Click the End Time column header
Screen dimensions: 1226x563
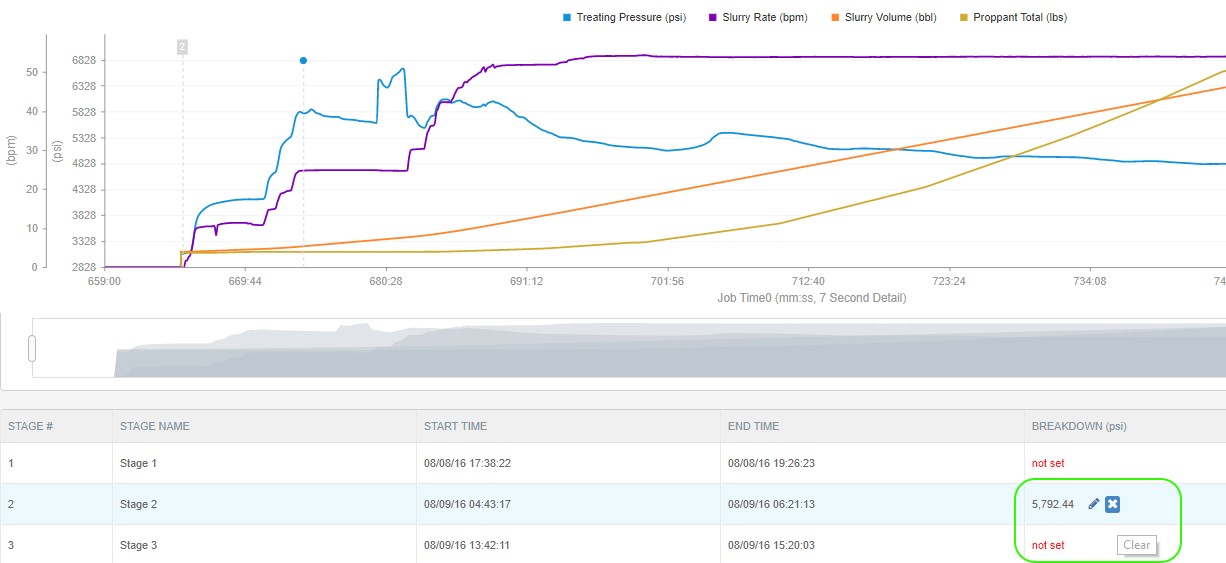(x=753, y=426)
